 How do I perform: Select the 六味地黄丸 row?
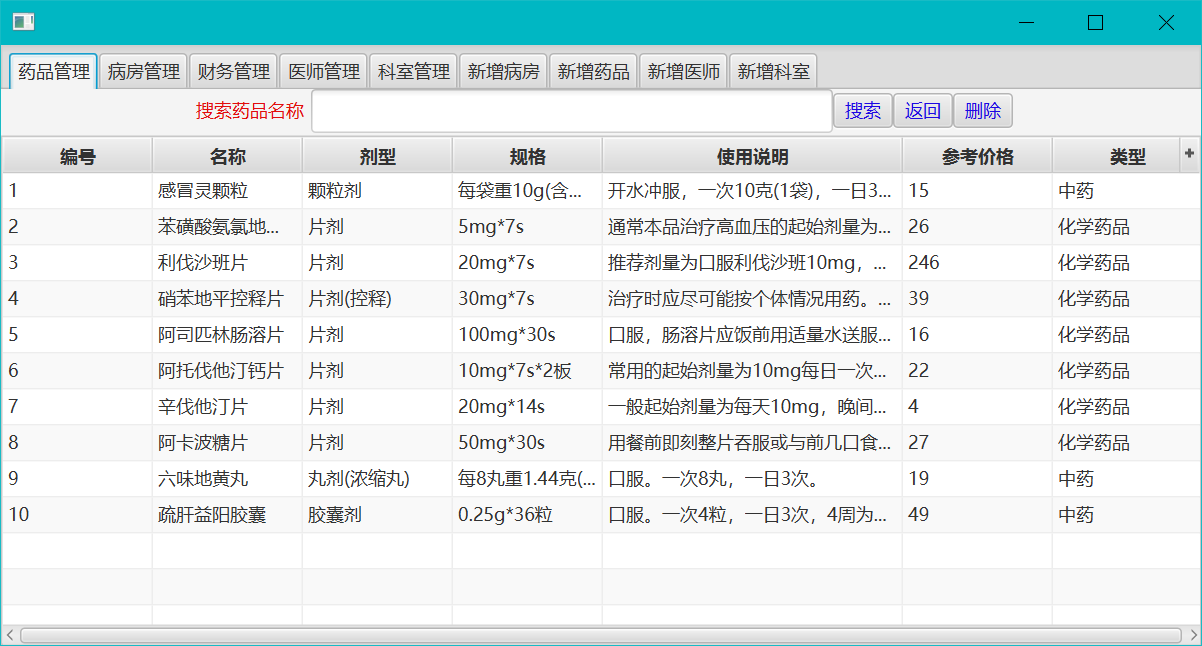tap(601, 479)
